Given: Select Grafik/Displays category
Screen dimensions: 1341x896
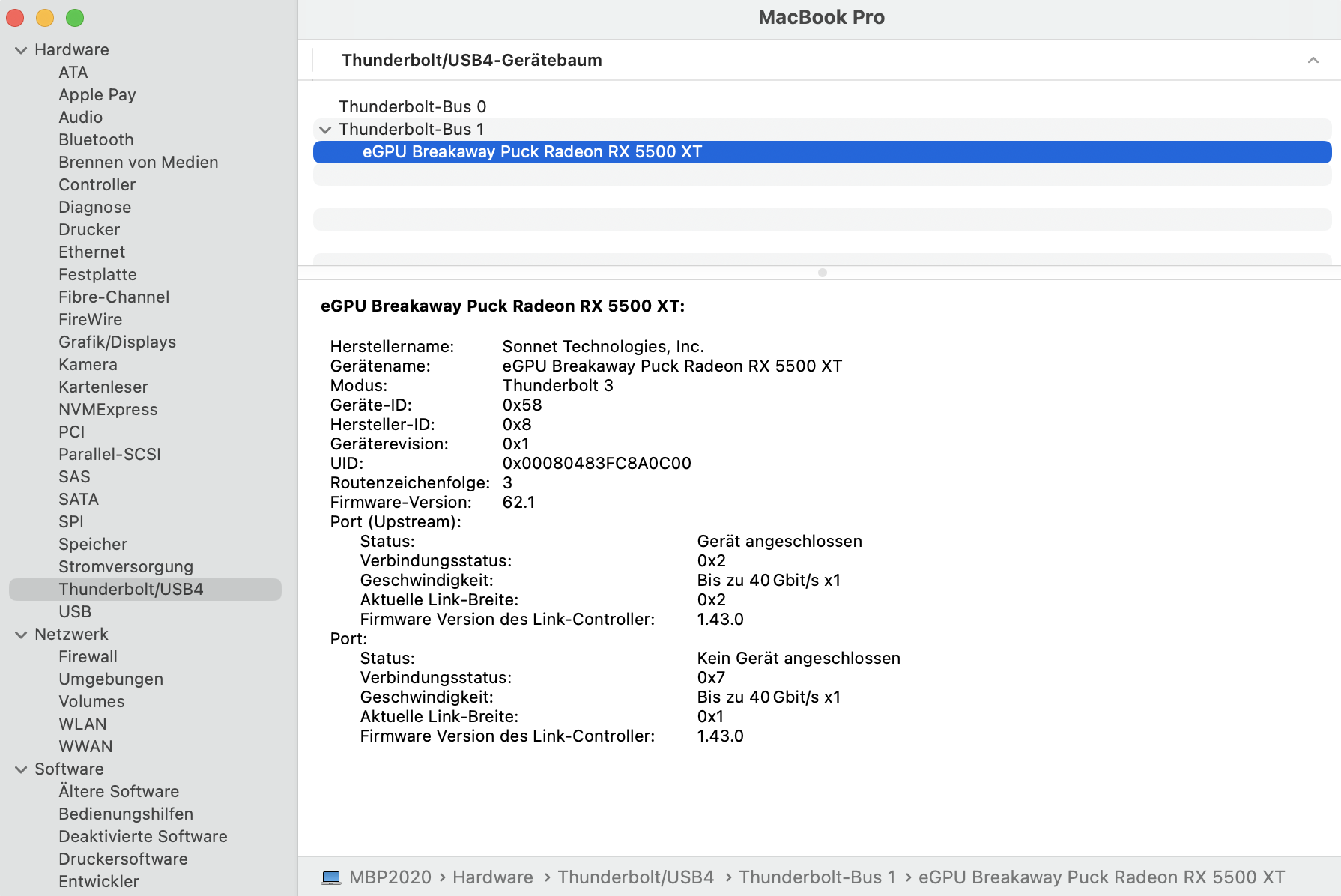Looking at the screenshot, I should pos(118,342).
